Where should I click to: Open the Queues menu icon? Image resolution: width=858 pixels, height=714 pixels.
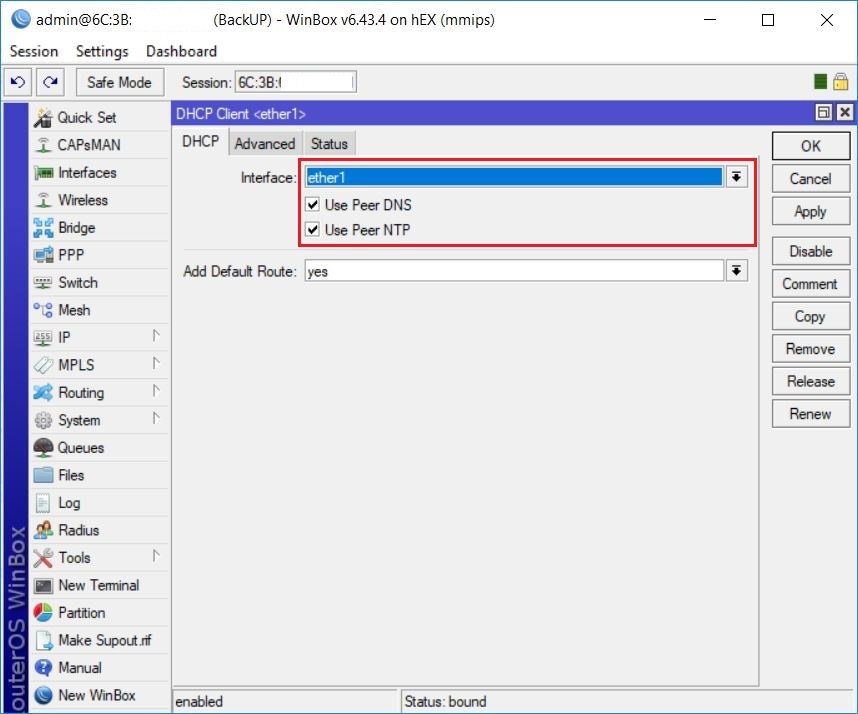pyautogui.click(x=43, y=448)
